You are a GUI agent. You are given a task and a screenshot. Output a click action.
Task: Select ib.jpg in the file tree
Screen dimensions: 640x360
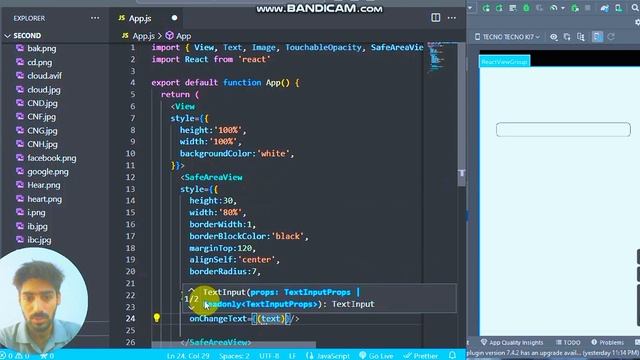coord(37,227)
